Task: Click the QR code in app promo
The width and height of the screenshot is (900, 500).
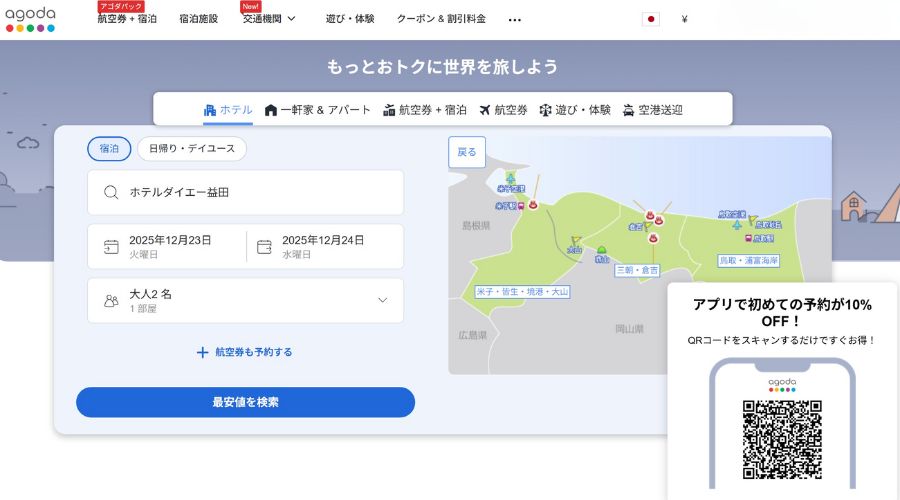Action: click(782, 439)
